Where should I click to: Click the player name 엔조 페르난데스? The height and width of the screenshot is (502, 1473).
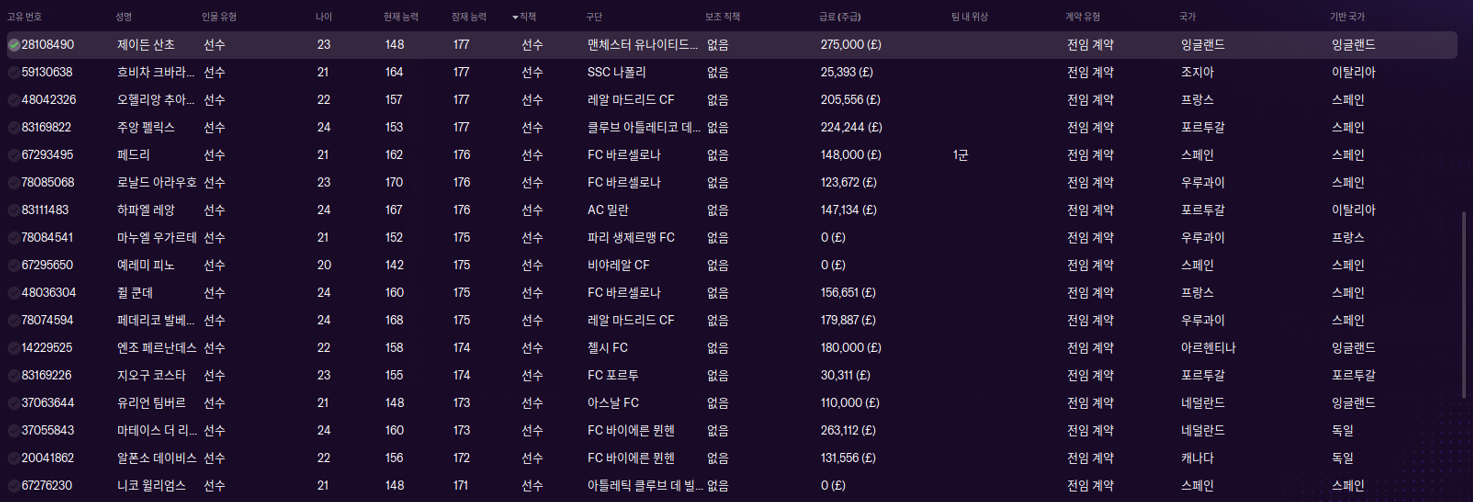coord(157,348)
